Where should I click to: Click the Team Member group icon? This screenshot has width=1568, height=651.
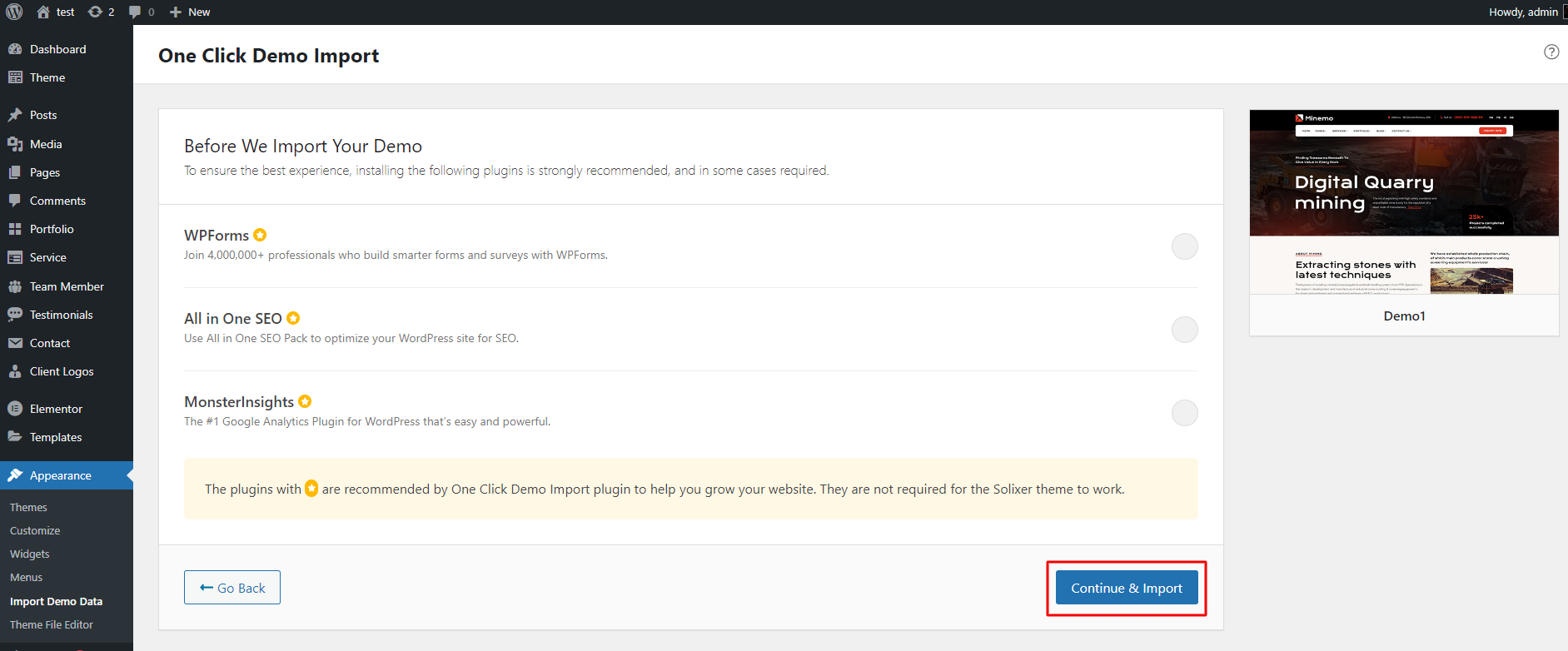[15, 286]
